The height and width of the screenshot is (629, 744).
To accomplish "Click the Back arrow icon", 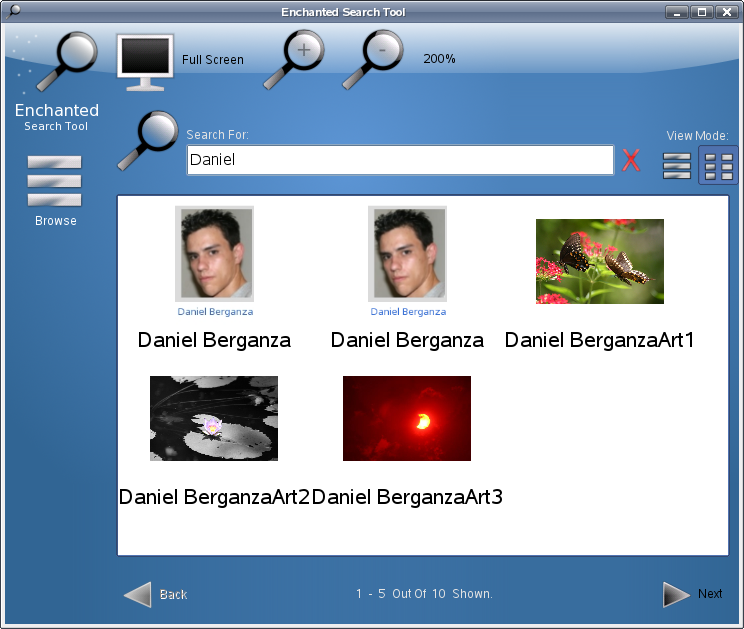I will tap(138, 594).
